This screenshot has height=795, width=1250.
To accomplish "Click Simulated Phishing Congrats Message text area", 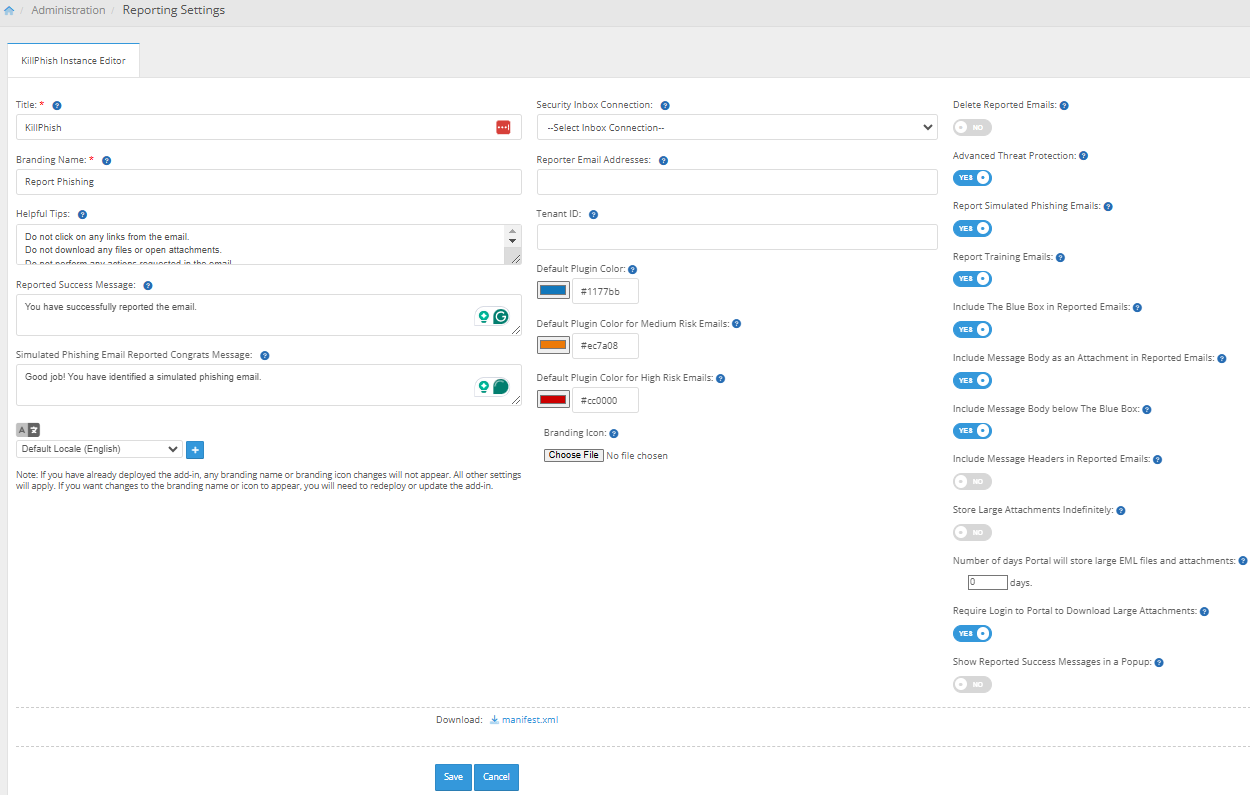I will (269, 385).
